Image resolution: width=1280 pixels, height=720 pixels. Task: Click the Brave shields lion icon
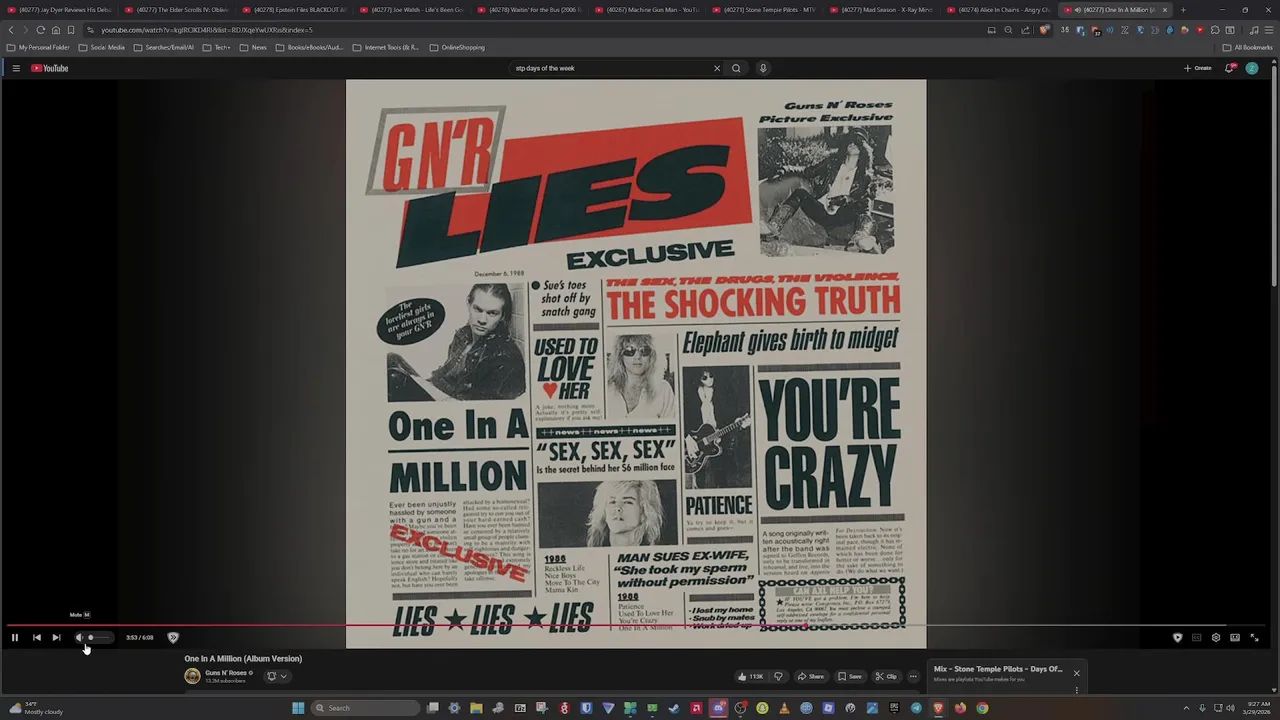[x=1044, y=30]
